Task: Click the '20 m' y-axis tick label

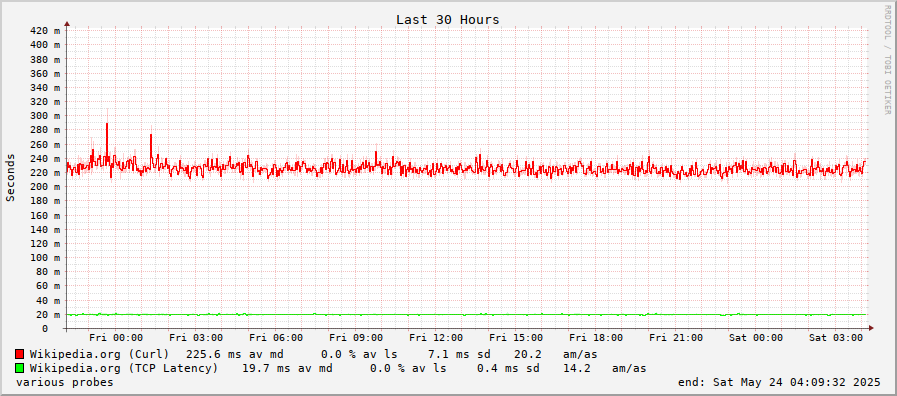Action: point(48,314)
